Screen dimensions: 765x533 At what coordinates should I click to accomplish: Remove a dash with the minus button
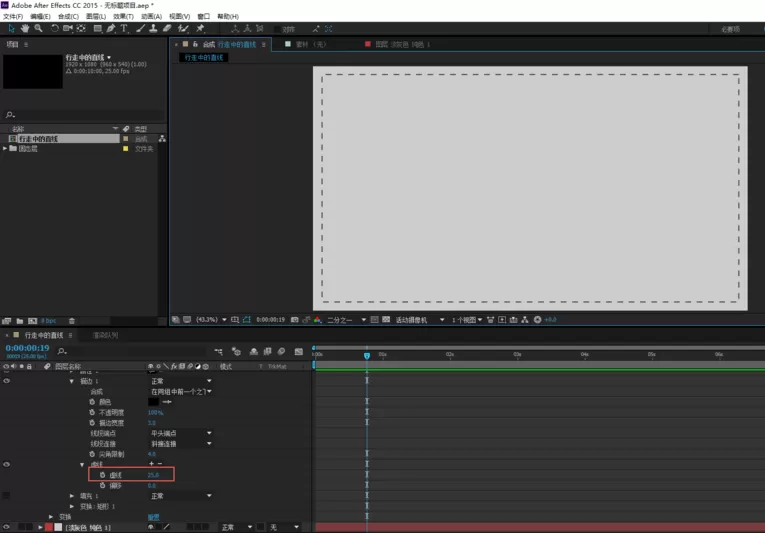pos(160,464)
